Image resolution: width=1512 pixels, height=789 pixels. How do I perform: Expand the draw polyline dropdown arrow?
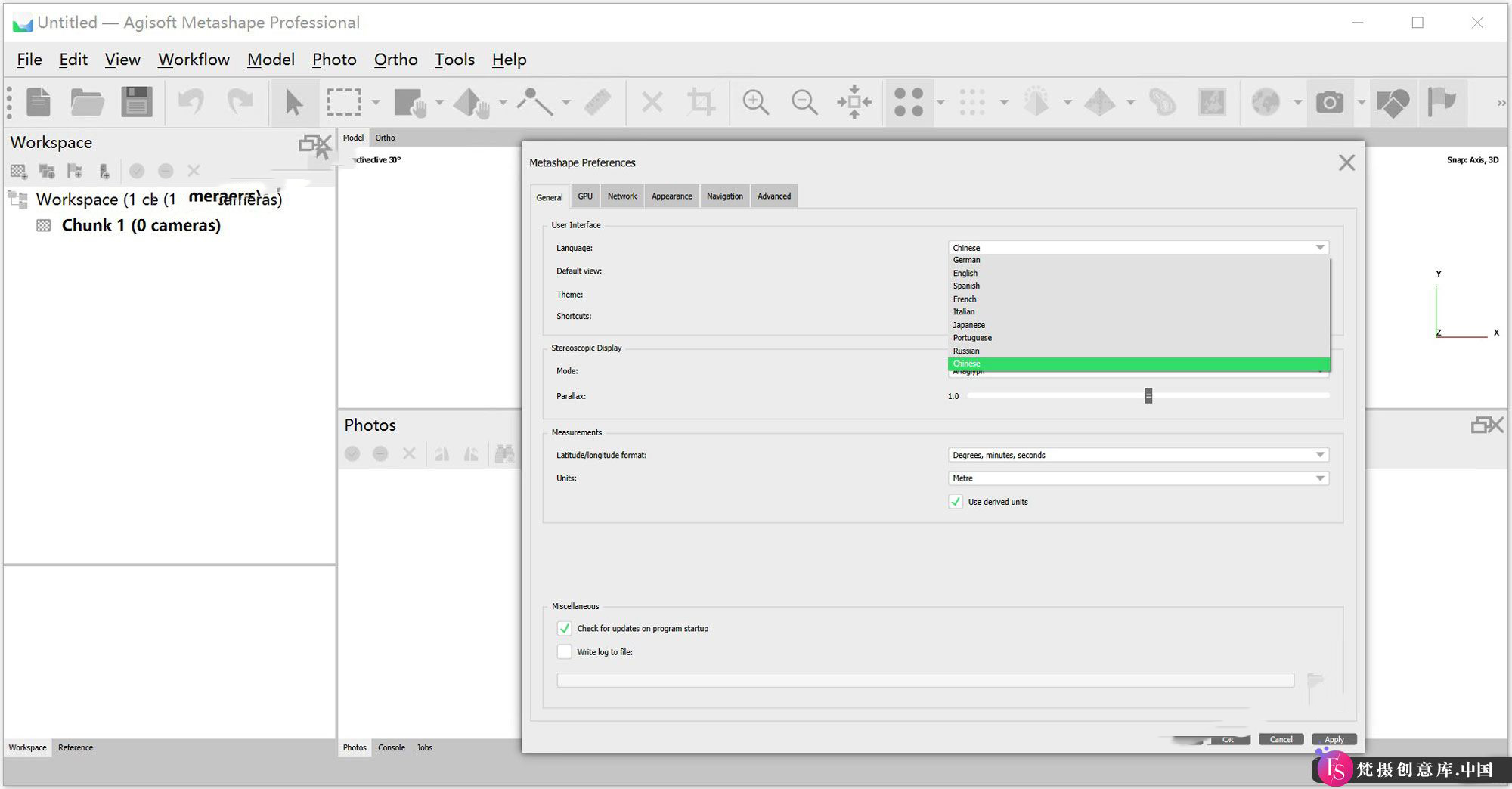click(x=565, y=102)
